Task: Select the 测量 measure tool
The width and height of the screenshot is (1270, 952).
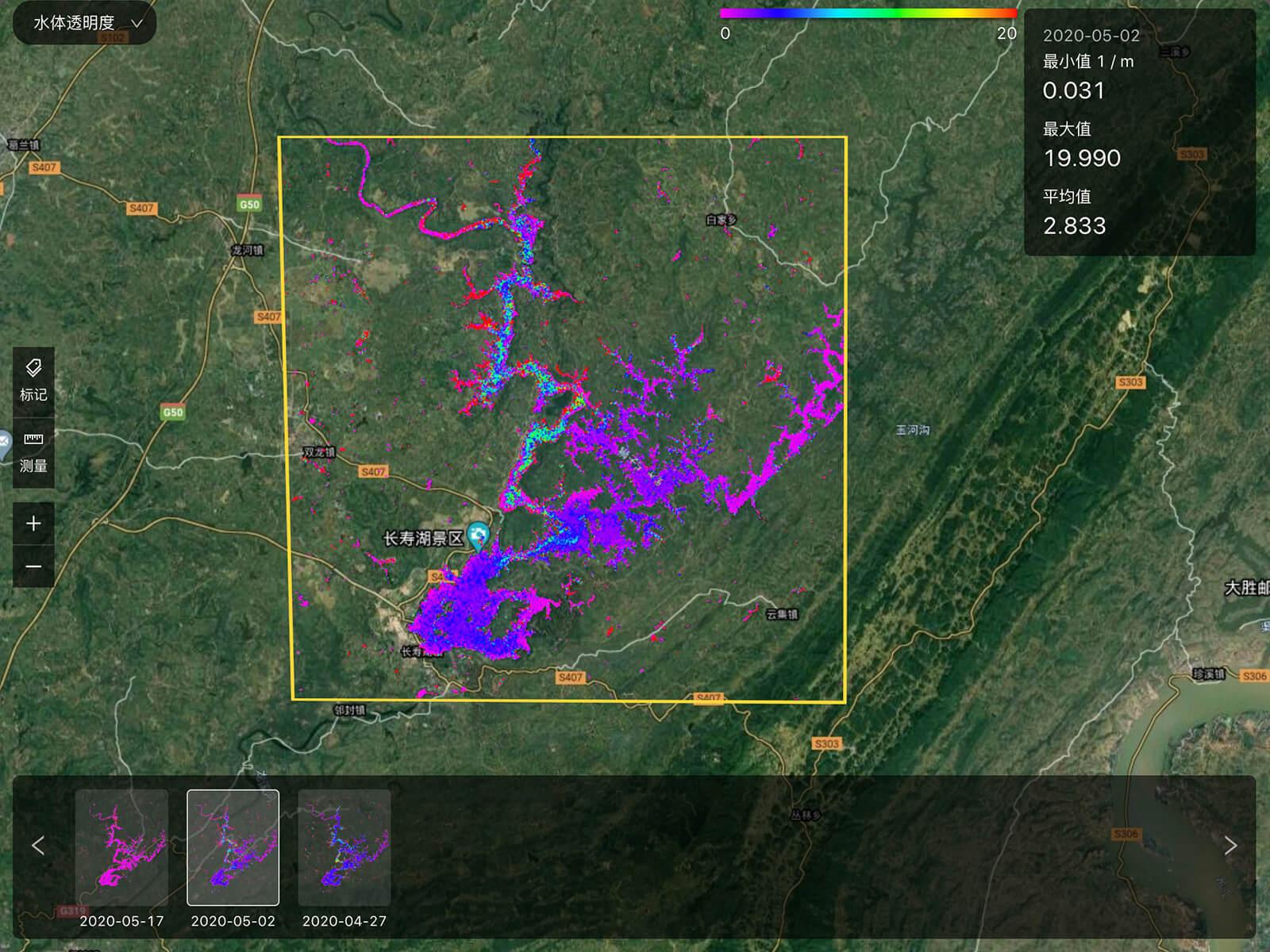Action: click(x=33, y=452)
